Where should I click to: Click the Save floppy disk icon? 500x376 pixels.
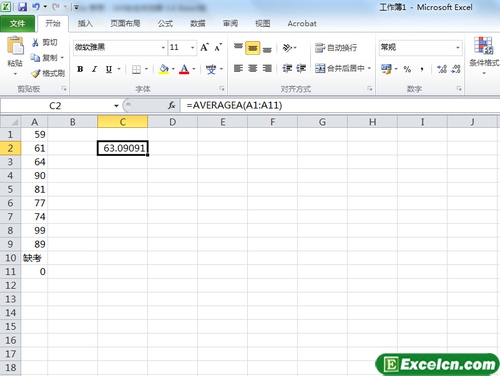pyautogui.click(x=22, y=7)
